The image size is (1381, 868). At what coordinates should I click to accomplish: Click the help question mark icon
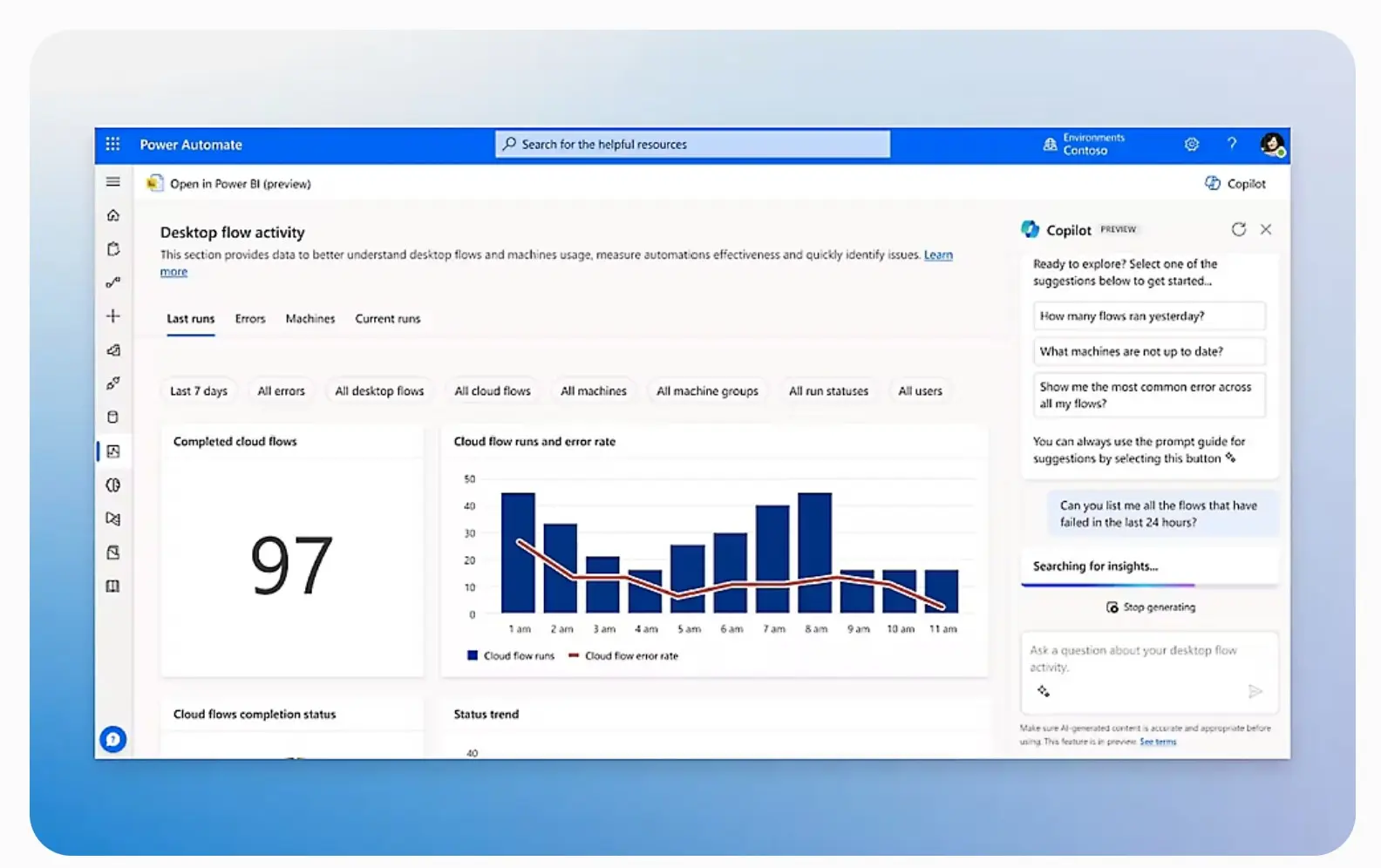pyautogui.click(x=1232, y=144)
